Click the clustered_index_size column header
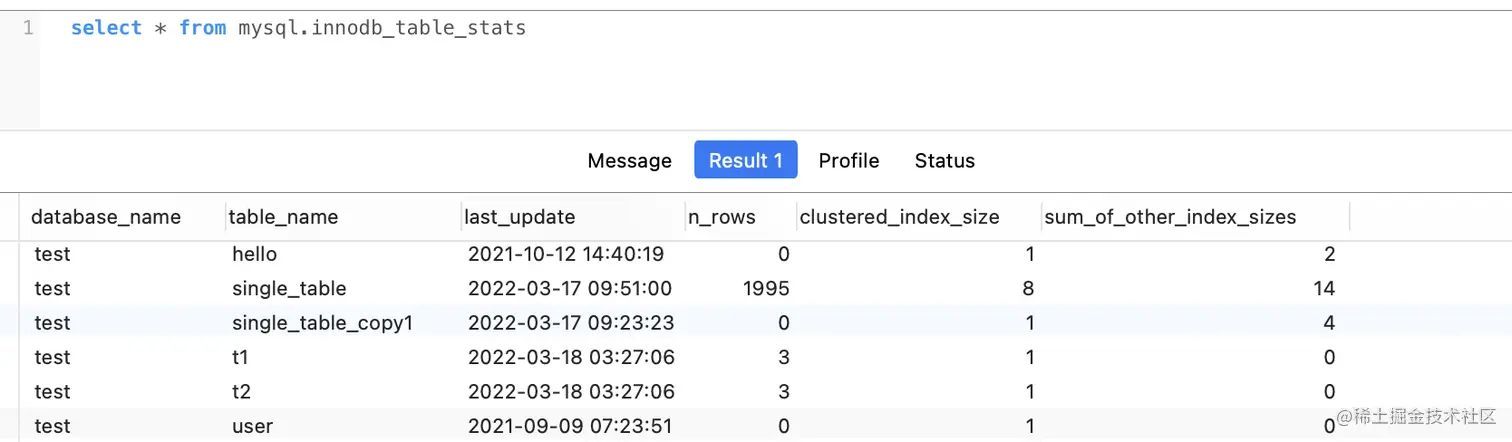This screenshot has height=442, width=1512. (899, 217)
